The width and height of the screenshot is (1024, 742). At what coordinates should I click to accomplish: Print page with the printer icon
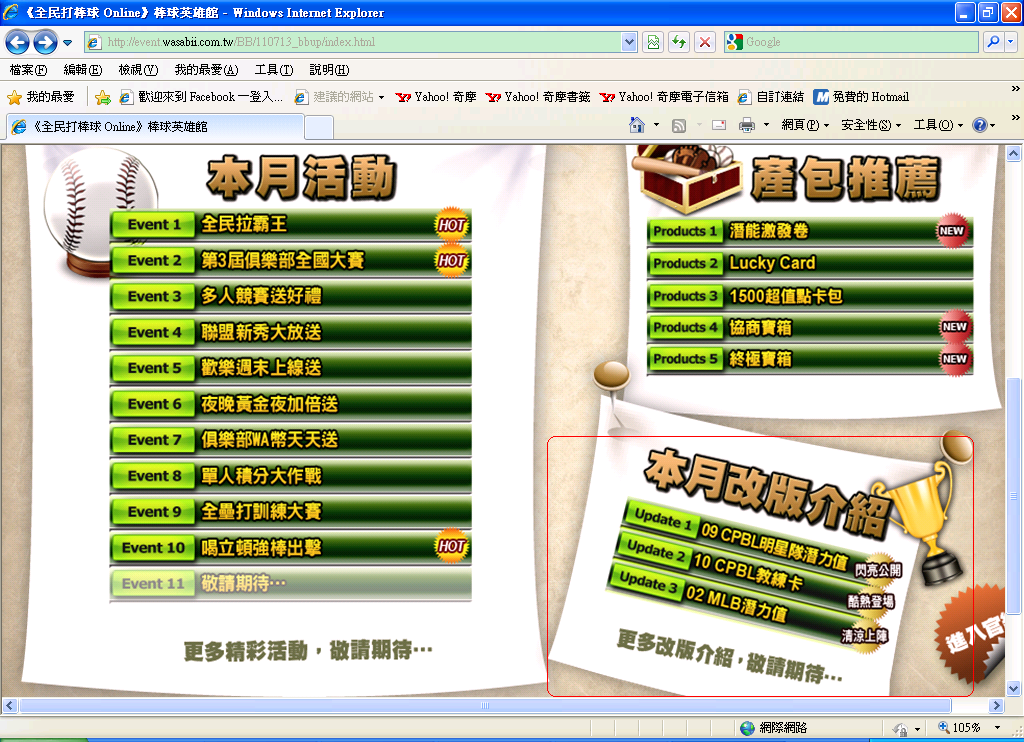pyautogui.click(x=747, y=125)
